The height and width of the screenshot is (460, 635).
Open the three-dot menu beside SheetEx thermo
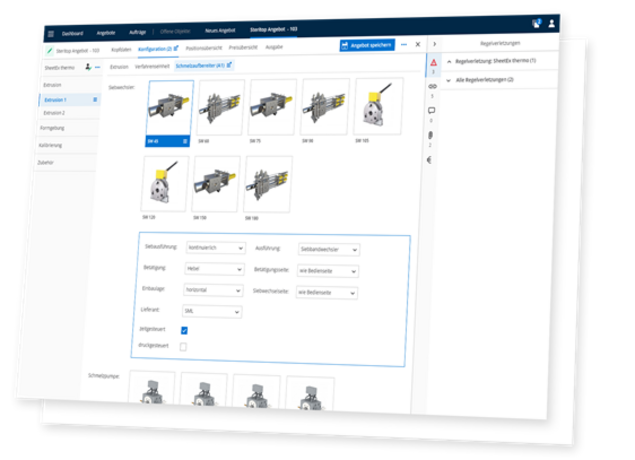(98, 67)
